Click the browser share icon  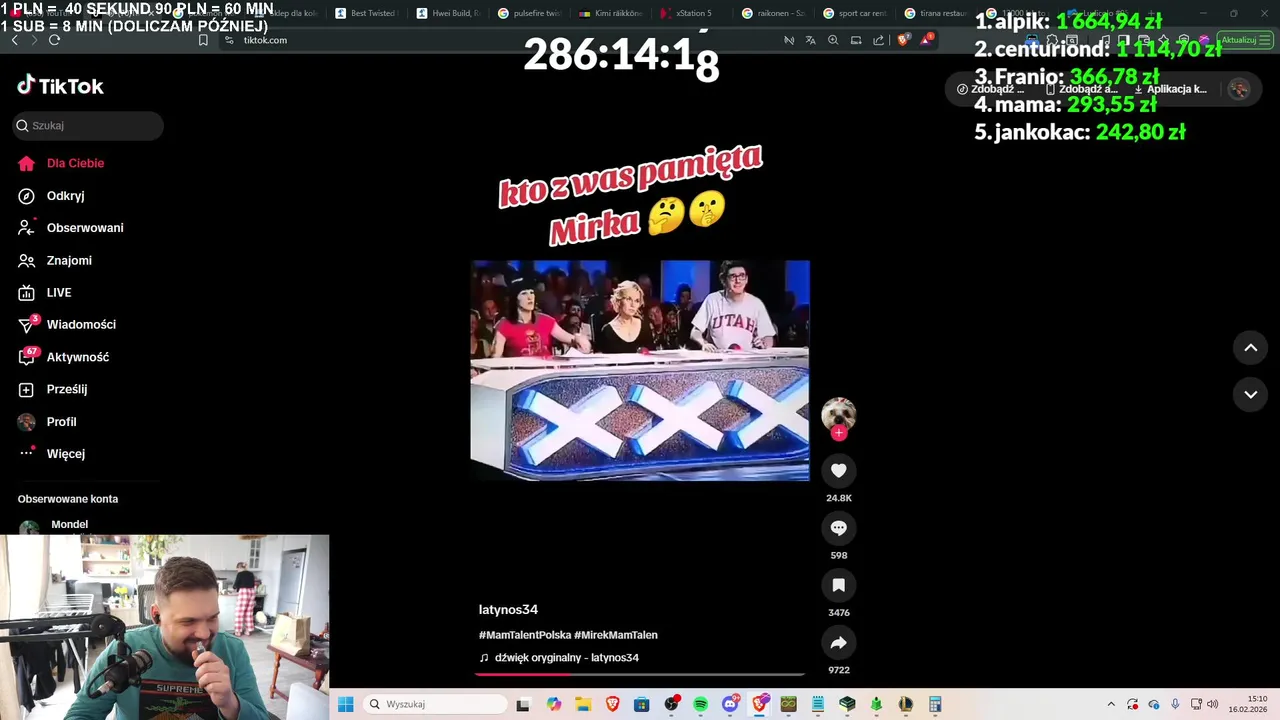point(878,40)
